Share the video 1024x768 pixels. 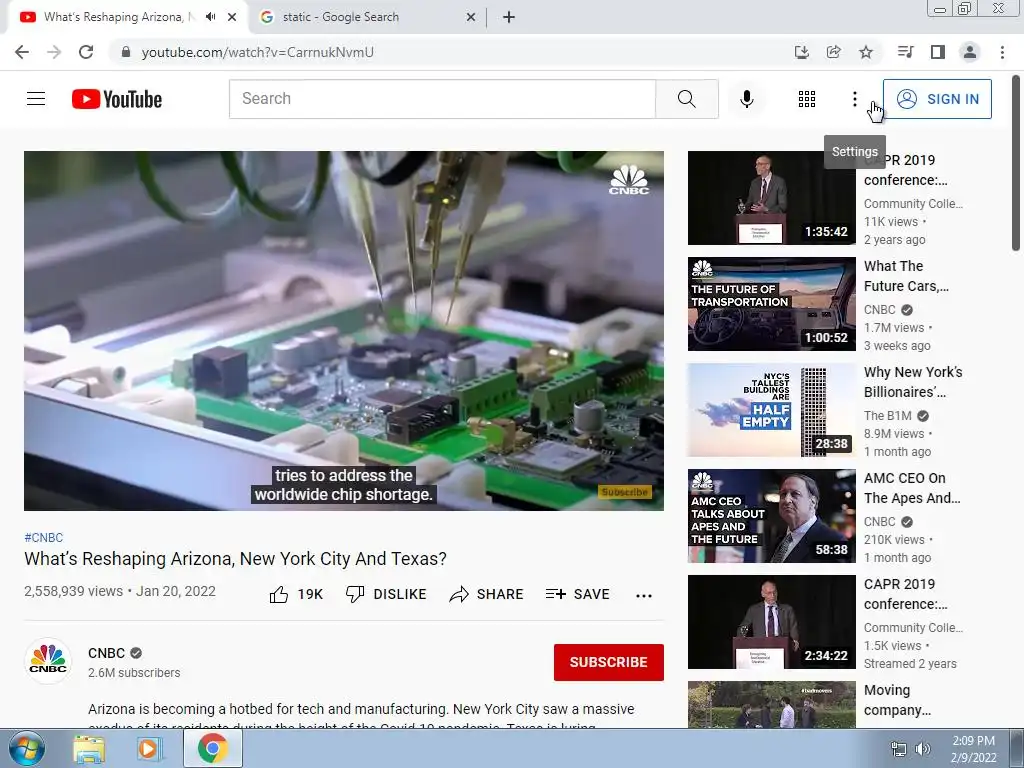point(487,594)
